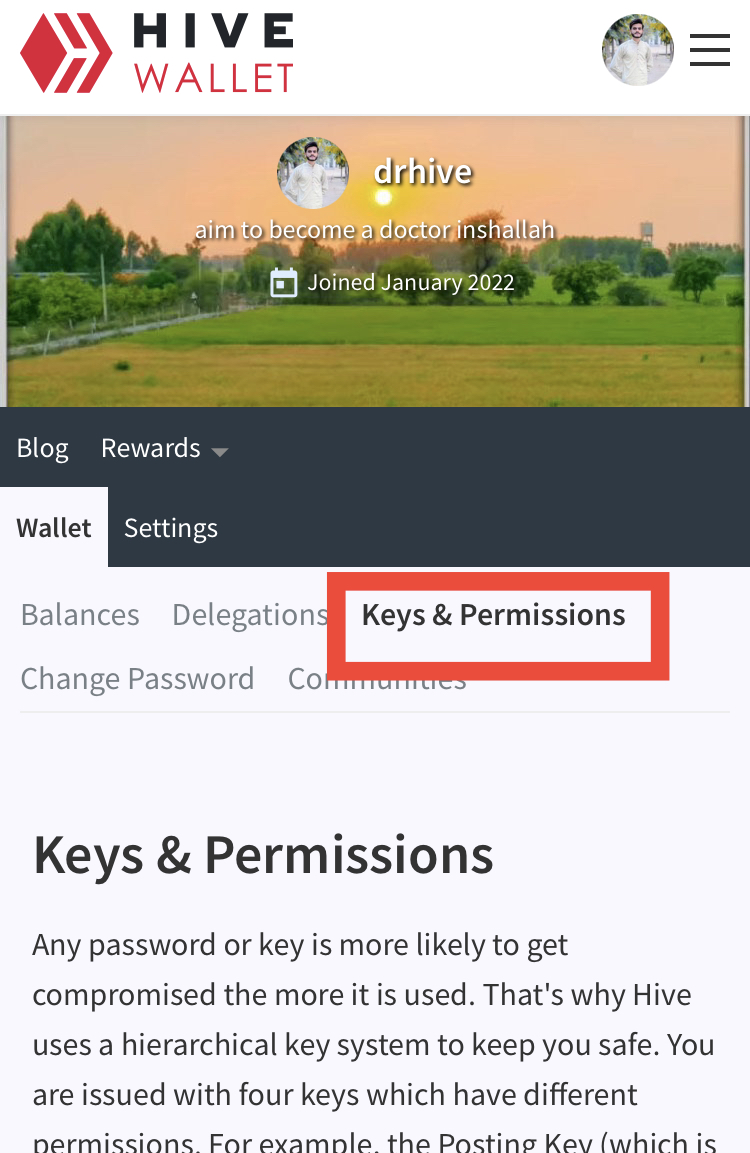
Task: Click the red Hive diamond logo icon
Action: 66,53
